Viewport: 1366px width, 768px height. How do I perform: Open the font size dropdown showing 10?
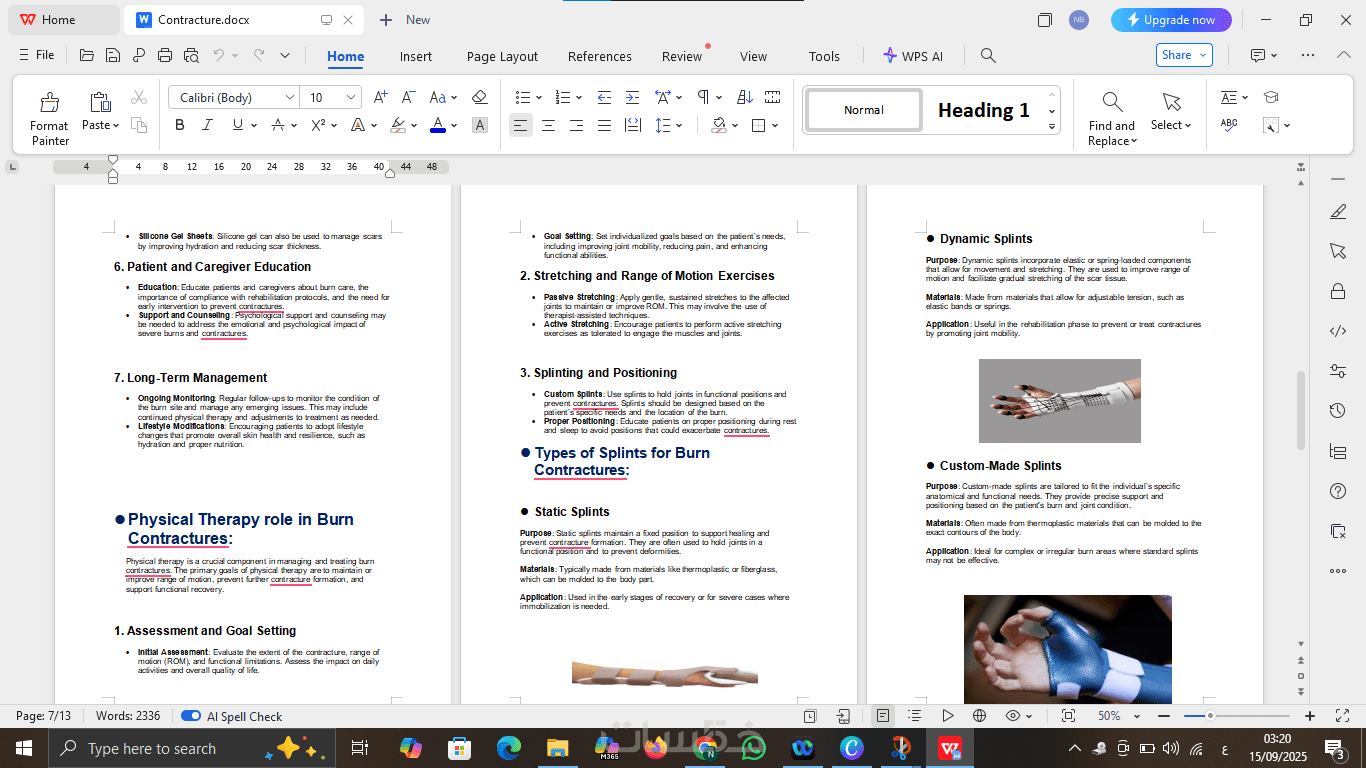point(351,97)
